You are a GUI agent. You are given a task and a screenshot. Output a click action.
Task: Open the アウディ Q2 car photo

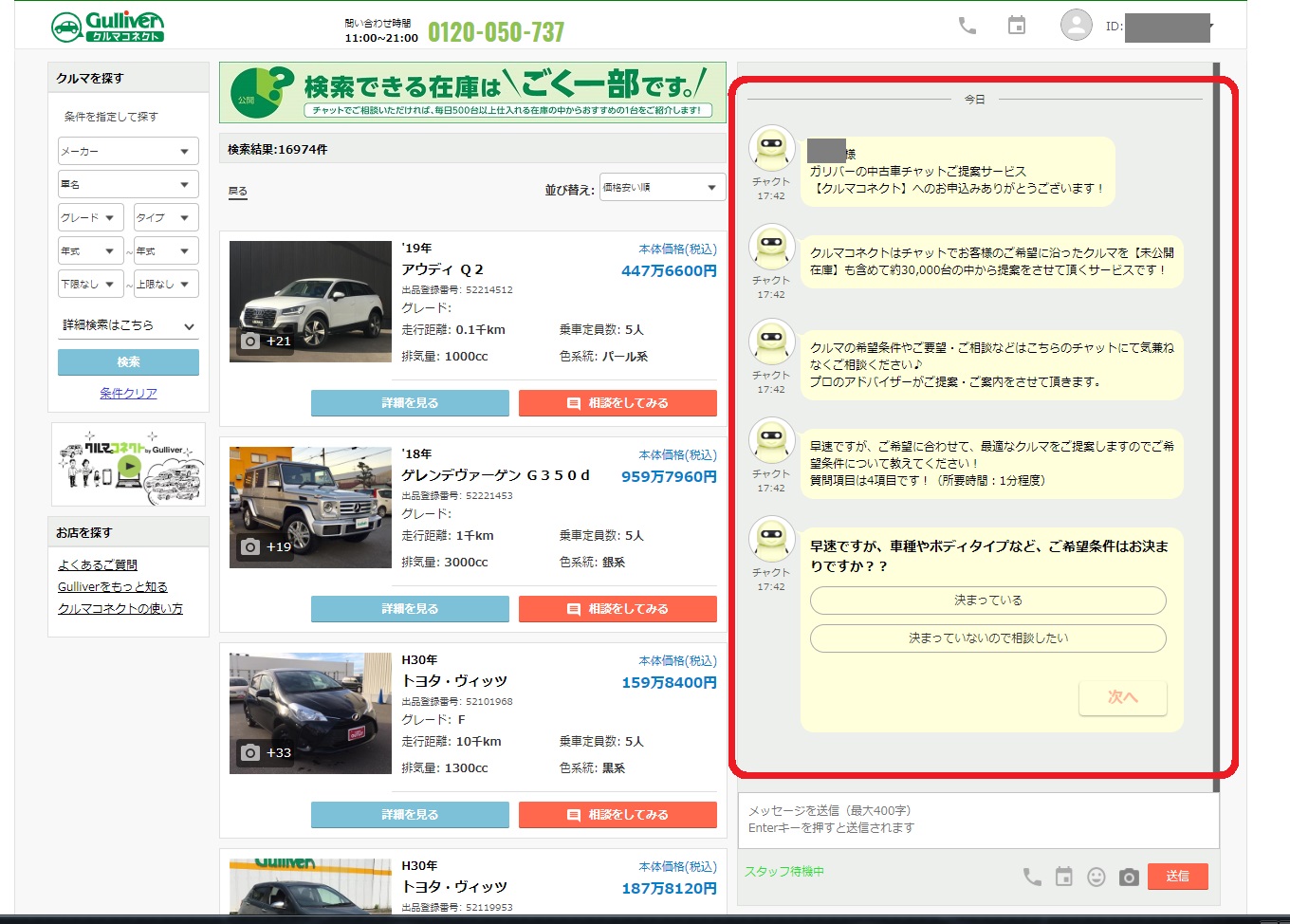pos(310,302)
